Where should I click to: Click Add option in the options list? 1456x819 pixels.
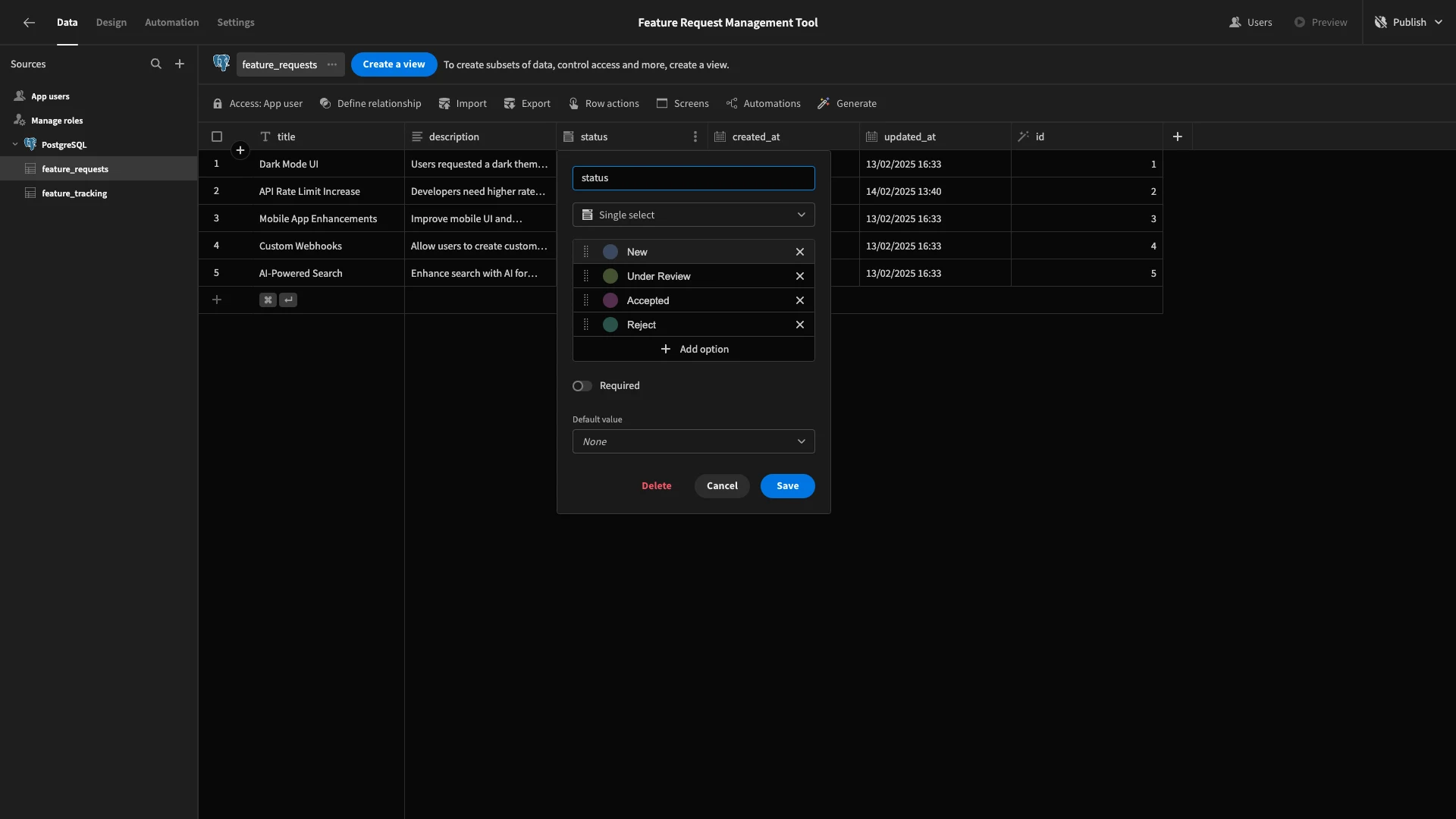694,349
